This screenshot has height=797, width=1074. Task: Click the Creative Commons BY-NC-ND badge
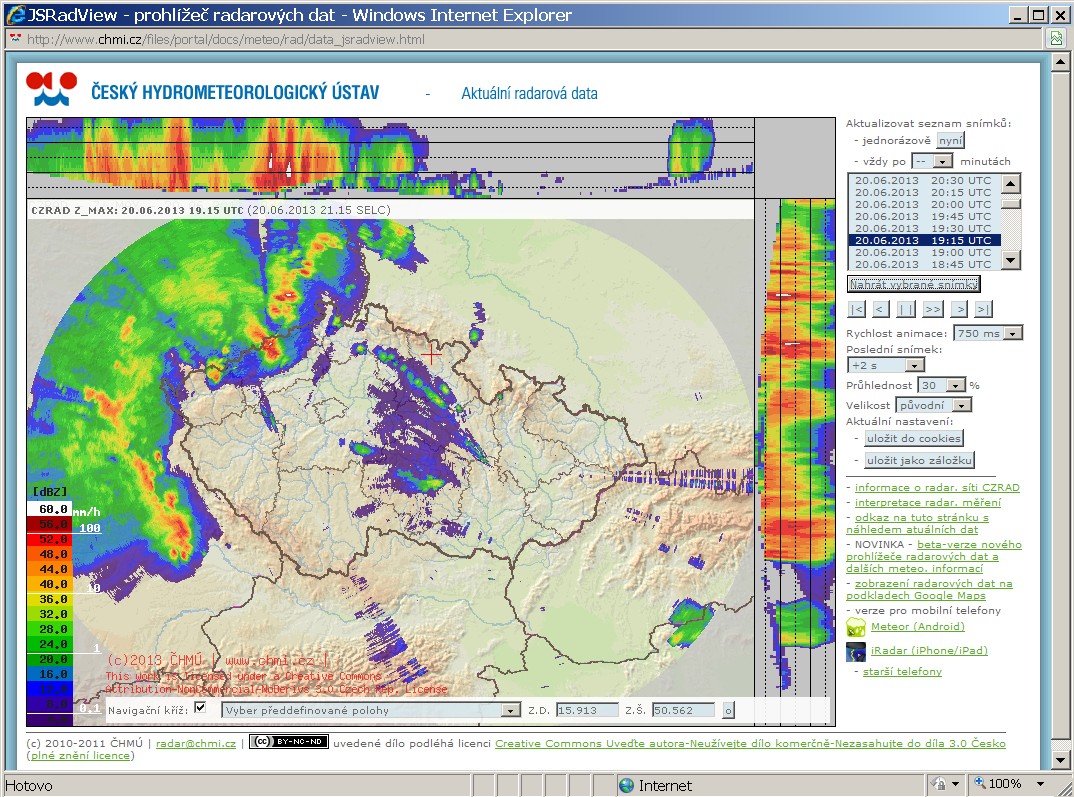288,742
